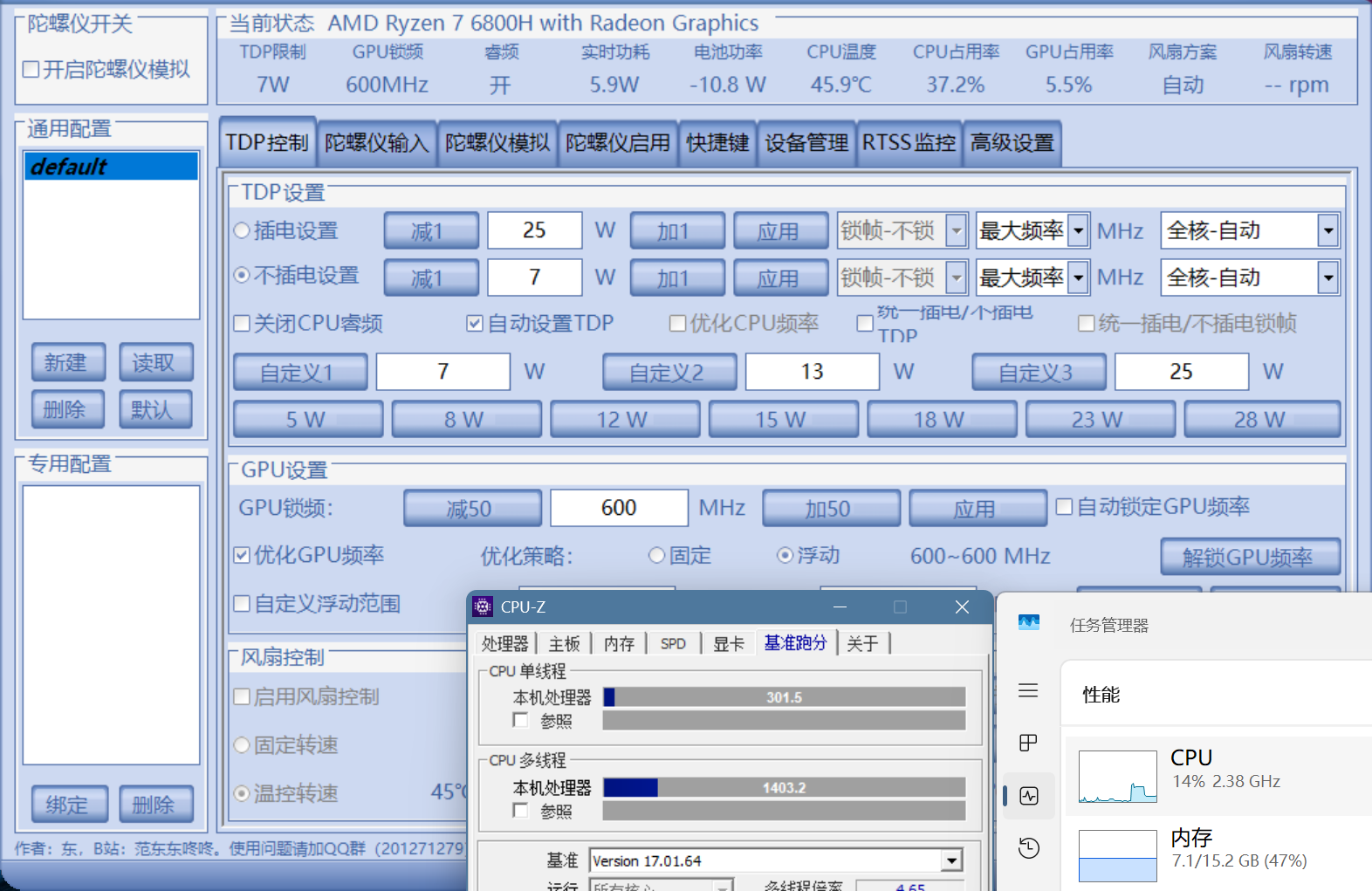Choose the 浮动 optimization strategy radio button
Screen dimensions: 1372x891
click(785, 555)
